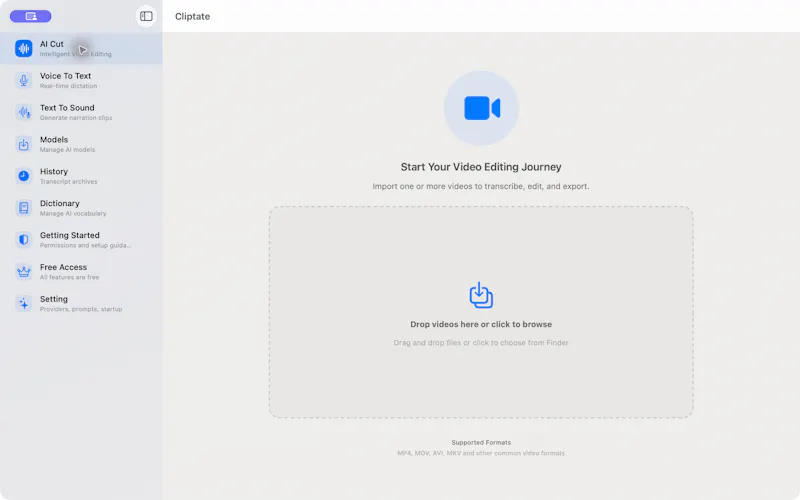The image size is (800, 500).
Task: Click the Setting sparkle icon
Action: point(23,304)
